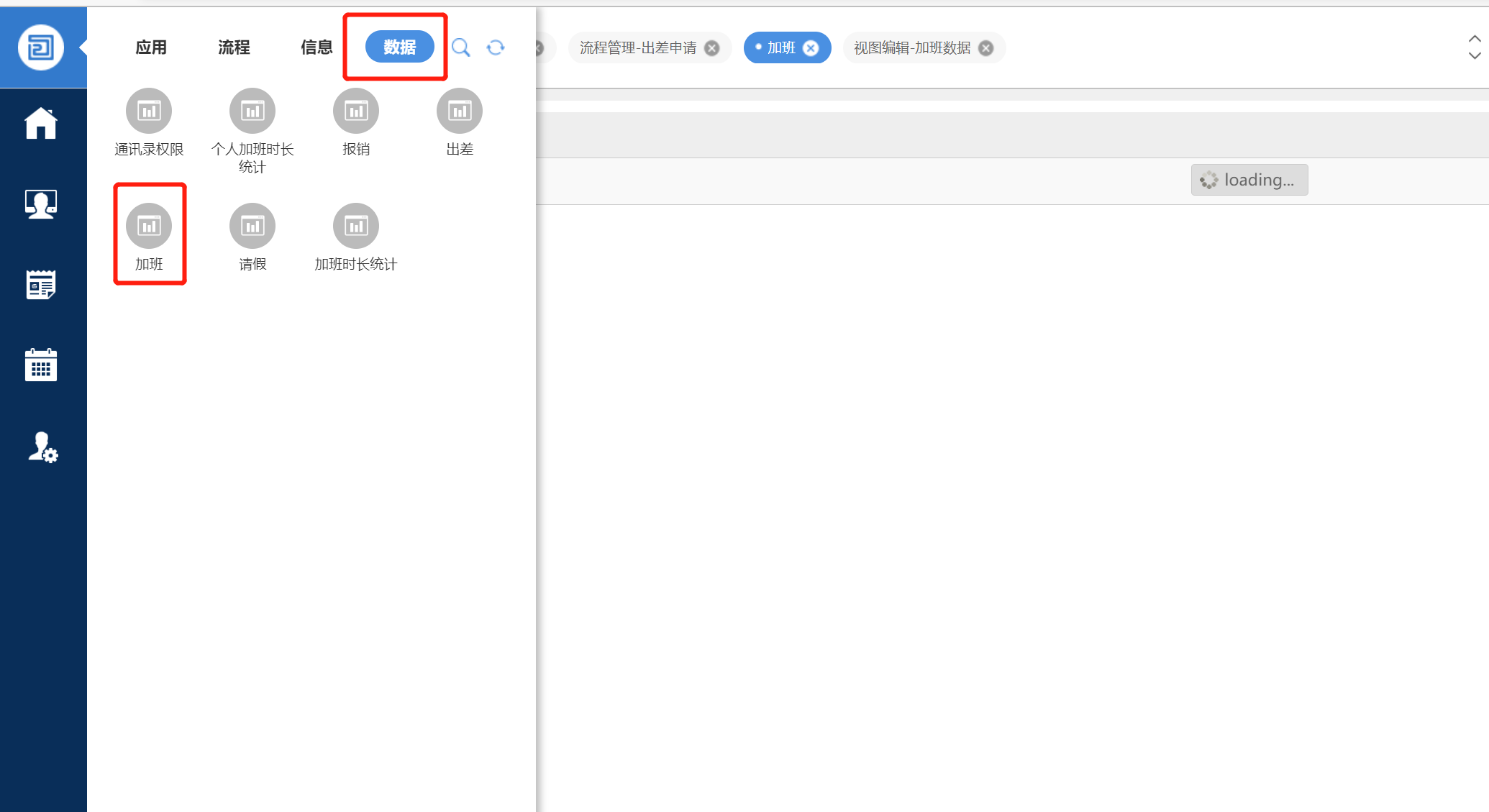The height and width of the screenshot is (812, 1489).
Task: Click the refresh icon beside search
Action: pos(496,47)
